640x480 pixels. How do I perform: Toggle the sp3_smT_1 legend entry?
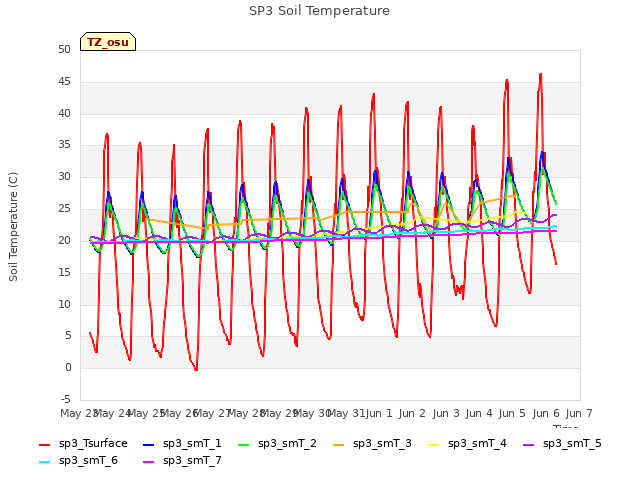(x=182, y=444)
